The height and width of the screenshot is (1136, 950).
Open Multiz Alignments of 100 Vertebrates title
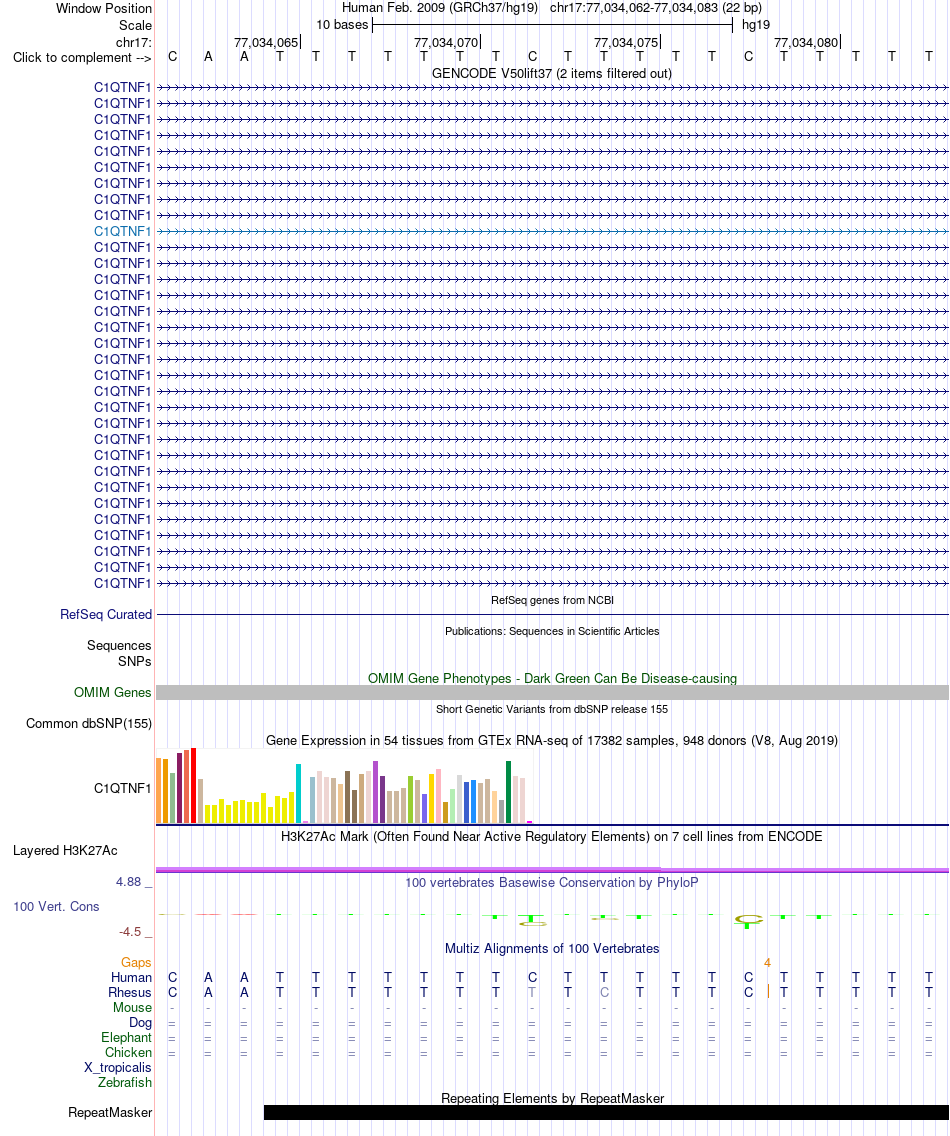[x=552, y=948]
